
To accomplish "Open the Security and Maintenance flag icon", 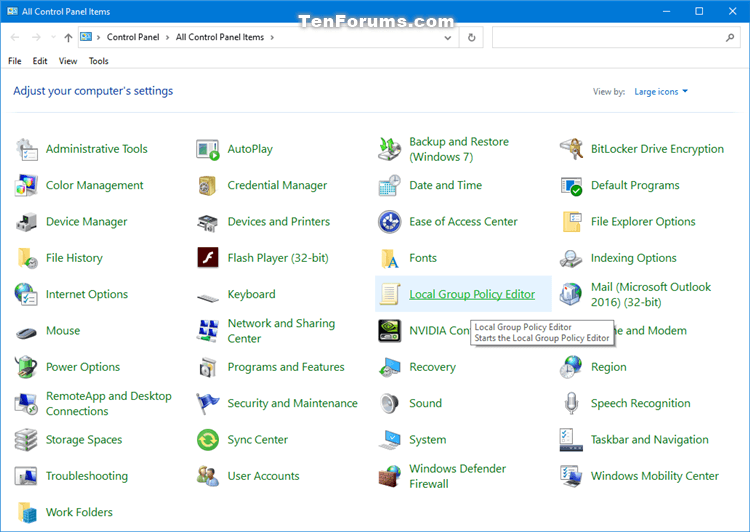I will tap(208, 403).
